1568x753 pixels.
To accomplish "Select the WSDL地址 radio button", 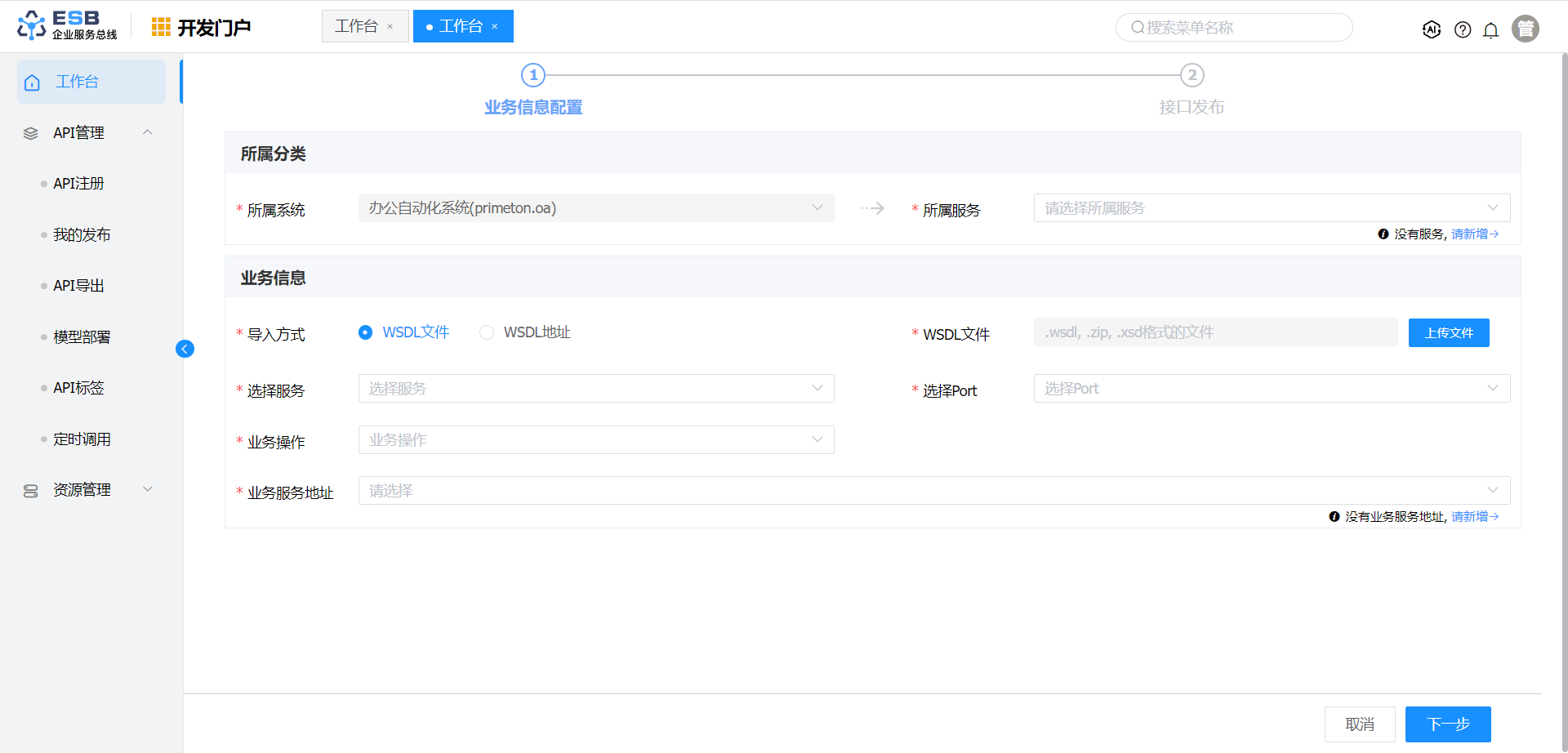I will pos(487,332).
